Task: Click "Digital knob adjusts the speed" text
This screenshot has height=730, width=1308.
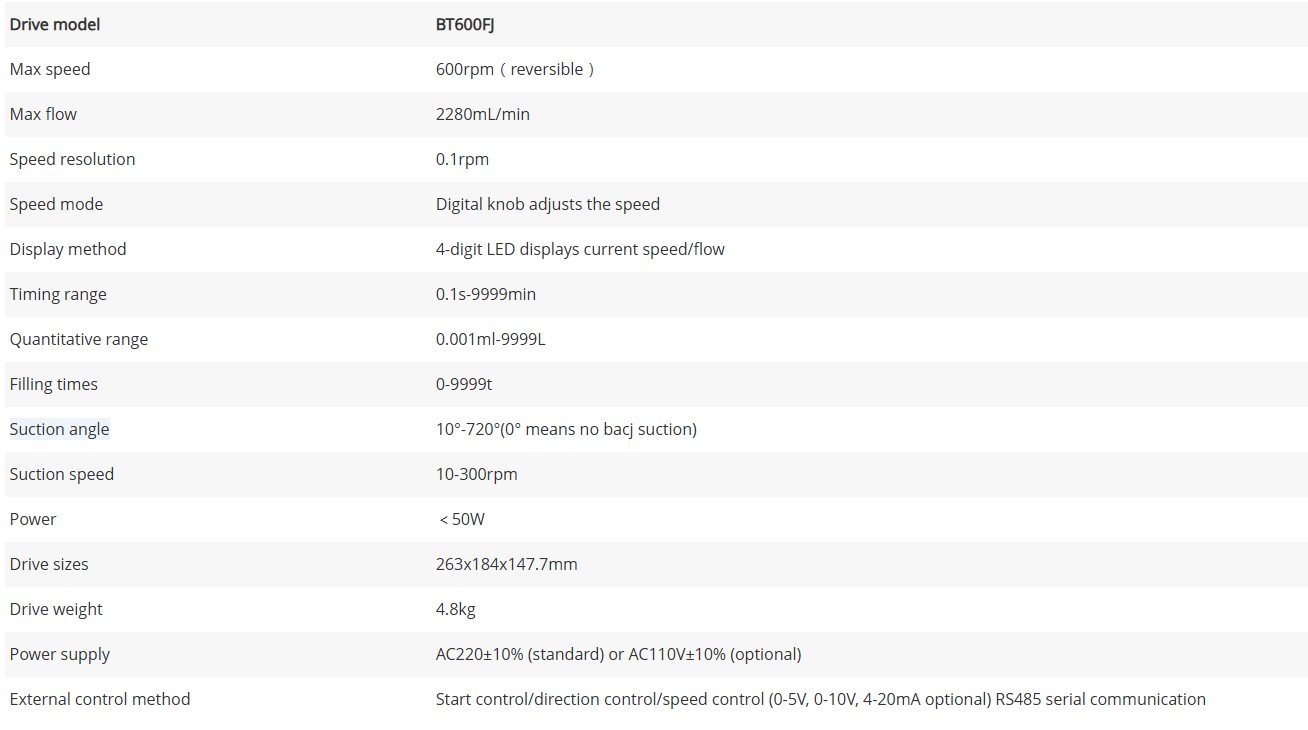Action: [x=548, y=204]
